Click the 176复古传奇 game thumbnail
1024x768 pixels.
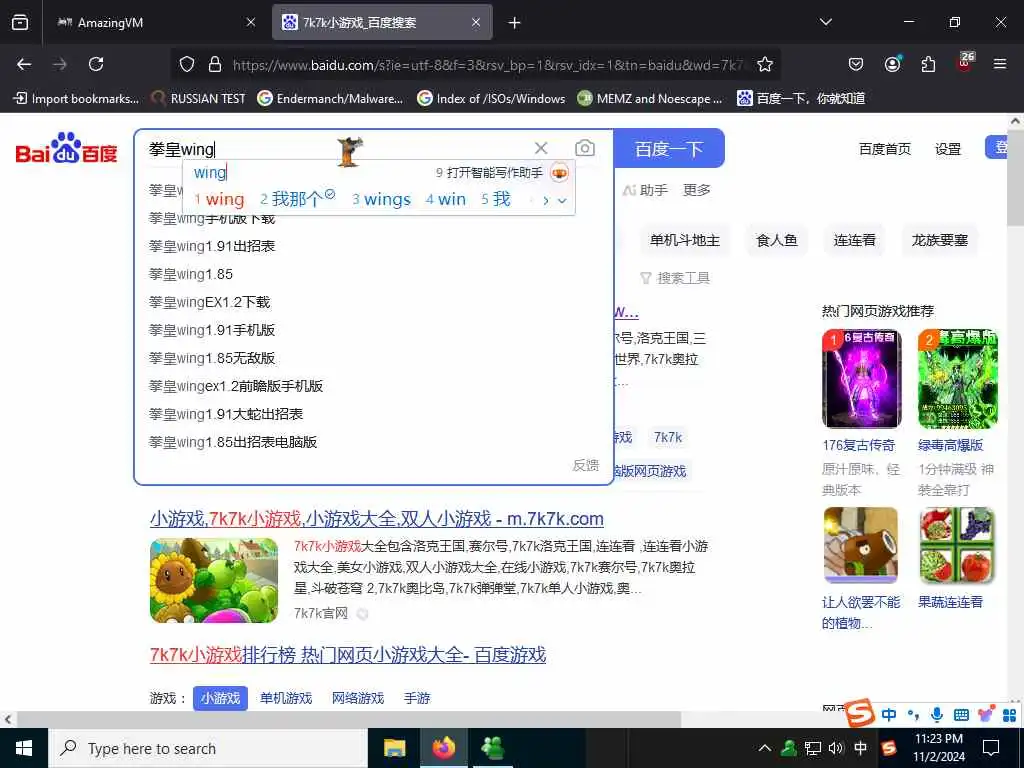(x=861, y=379)
